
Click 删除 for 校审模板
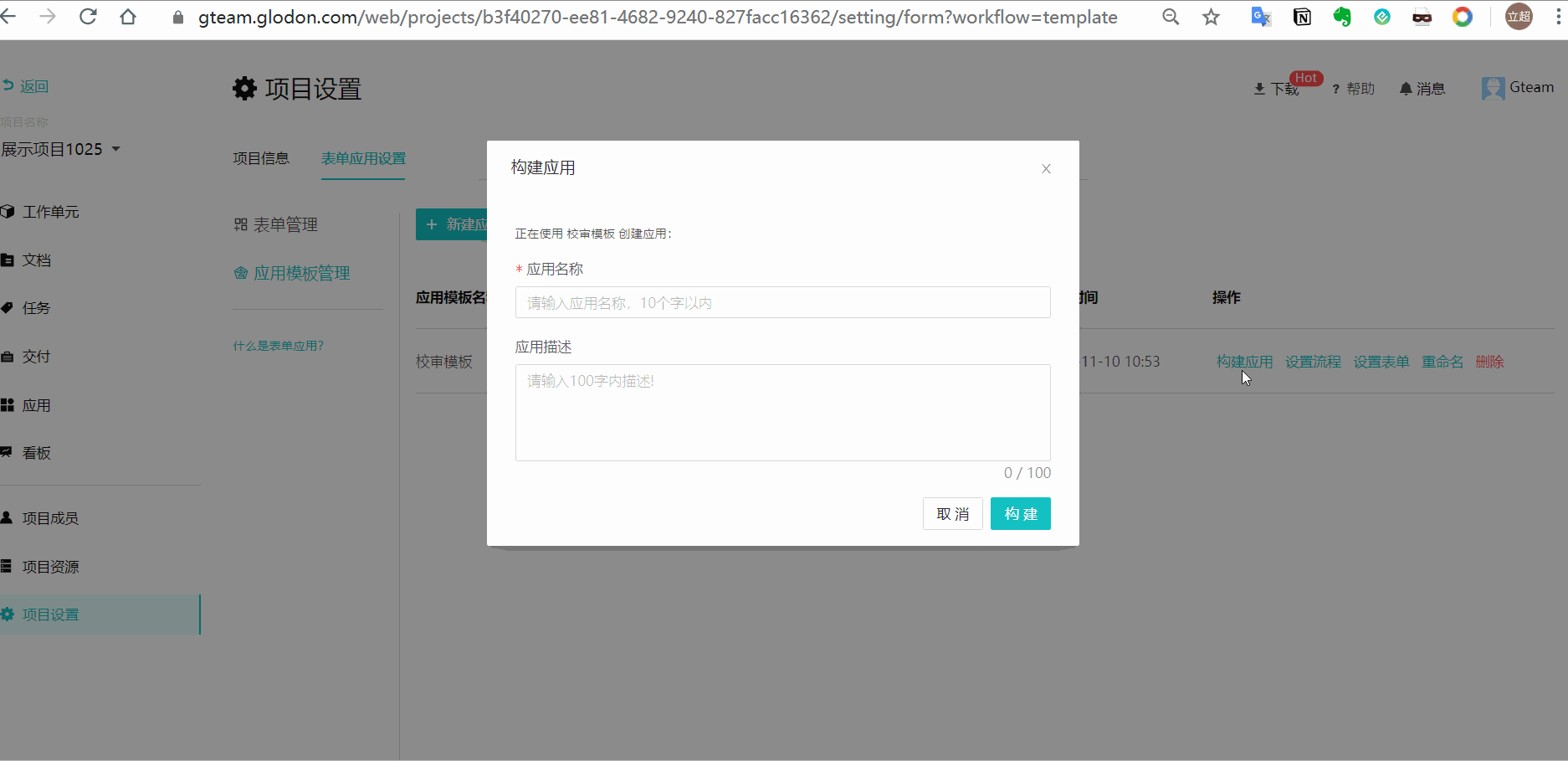(1490, 362)
